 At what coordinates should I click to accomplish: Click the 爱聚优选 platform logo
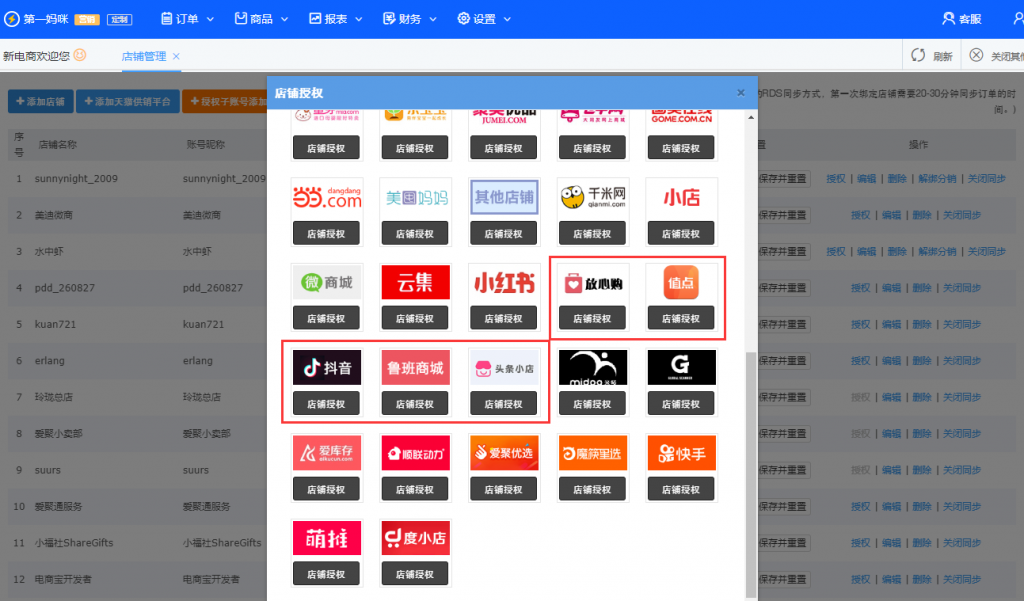[x=504, y=453]
